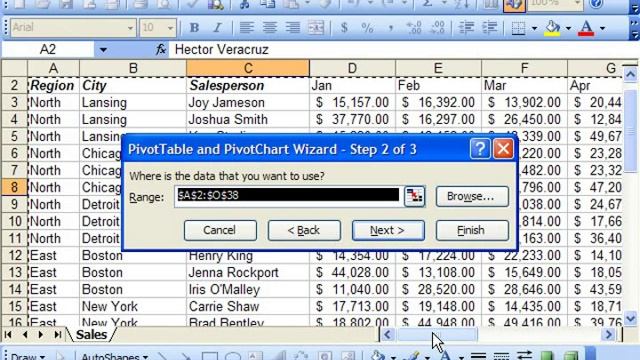Go to next sheet tab arrow
640x360 pixels.
coord(41,335)
